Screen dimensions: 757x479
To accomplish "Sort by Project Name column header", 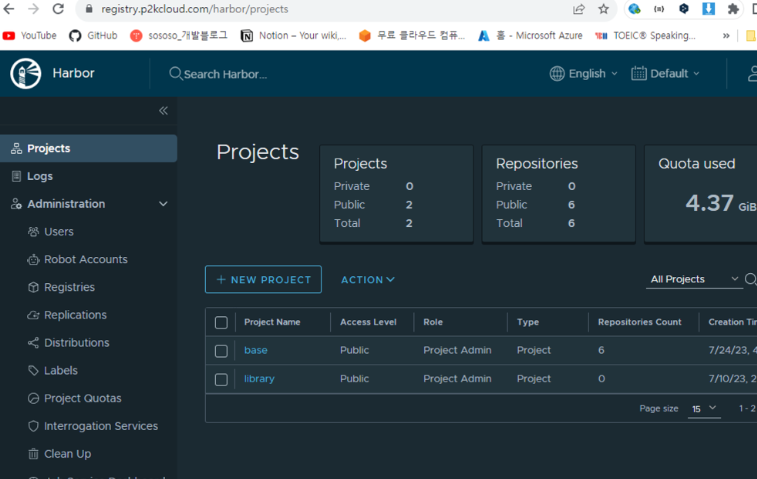I will [272, 322].
